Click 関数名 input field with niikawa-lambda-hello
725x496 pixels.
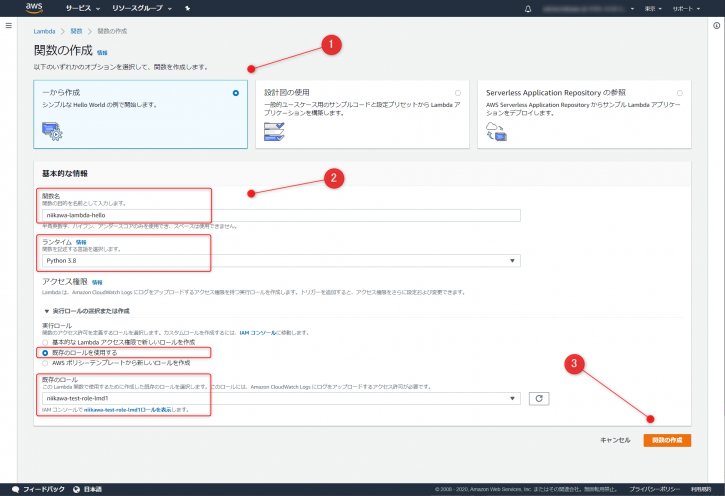(x=281, y=215)
